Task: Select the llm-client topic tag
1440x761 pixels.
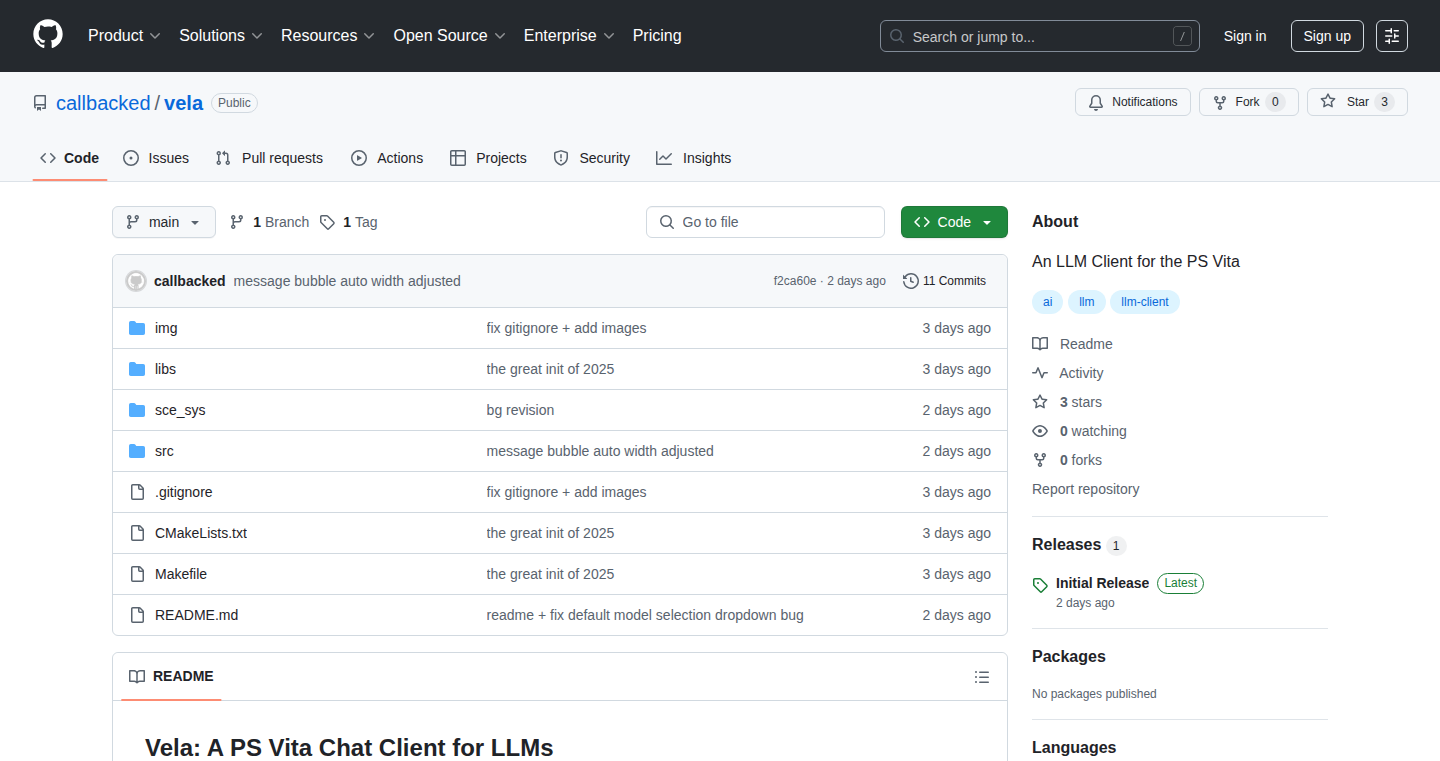Action: point(1145,302)
